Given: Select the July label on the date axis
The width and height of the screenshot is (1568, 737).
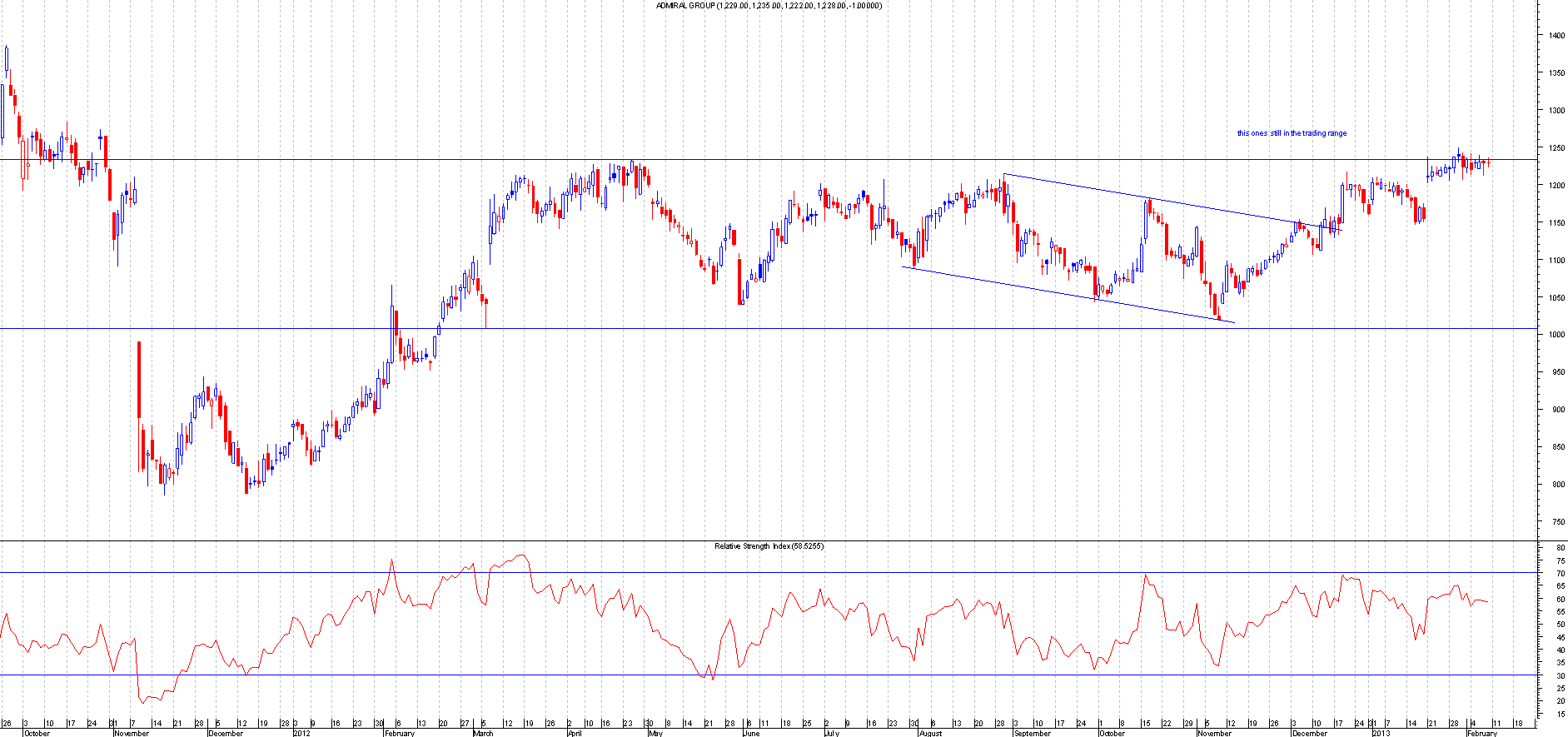Looking at the screenshot, I should coord(831,733).
